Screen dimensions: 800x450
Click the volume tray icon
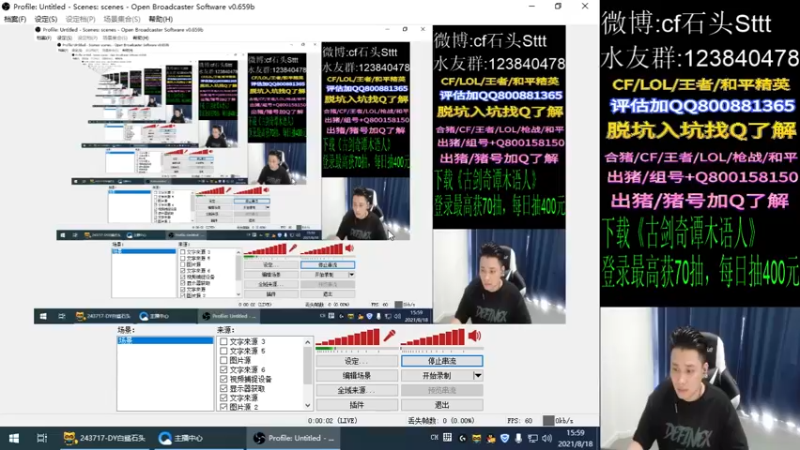coord(547,438)
